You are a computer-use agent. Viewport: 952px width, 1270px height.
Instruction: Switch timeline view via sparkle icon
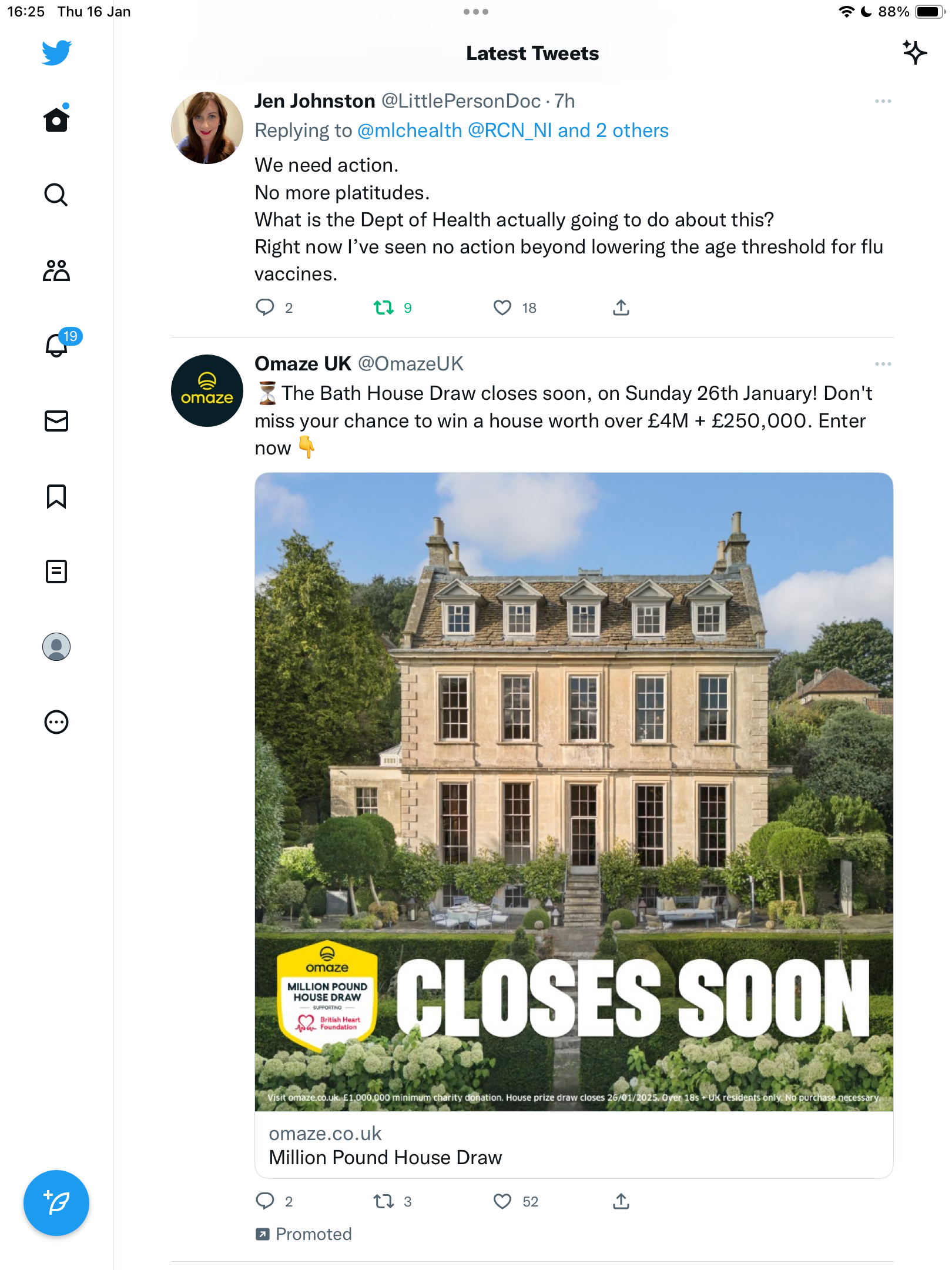pyautogui.click(x=914, y=53)
